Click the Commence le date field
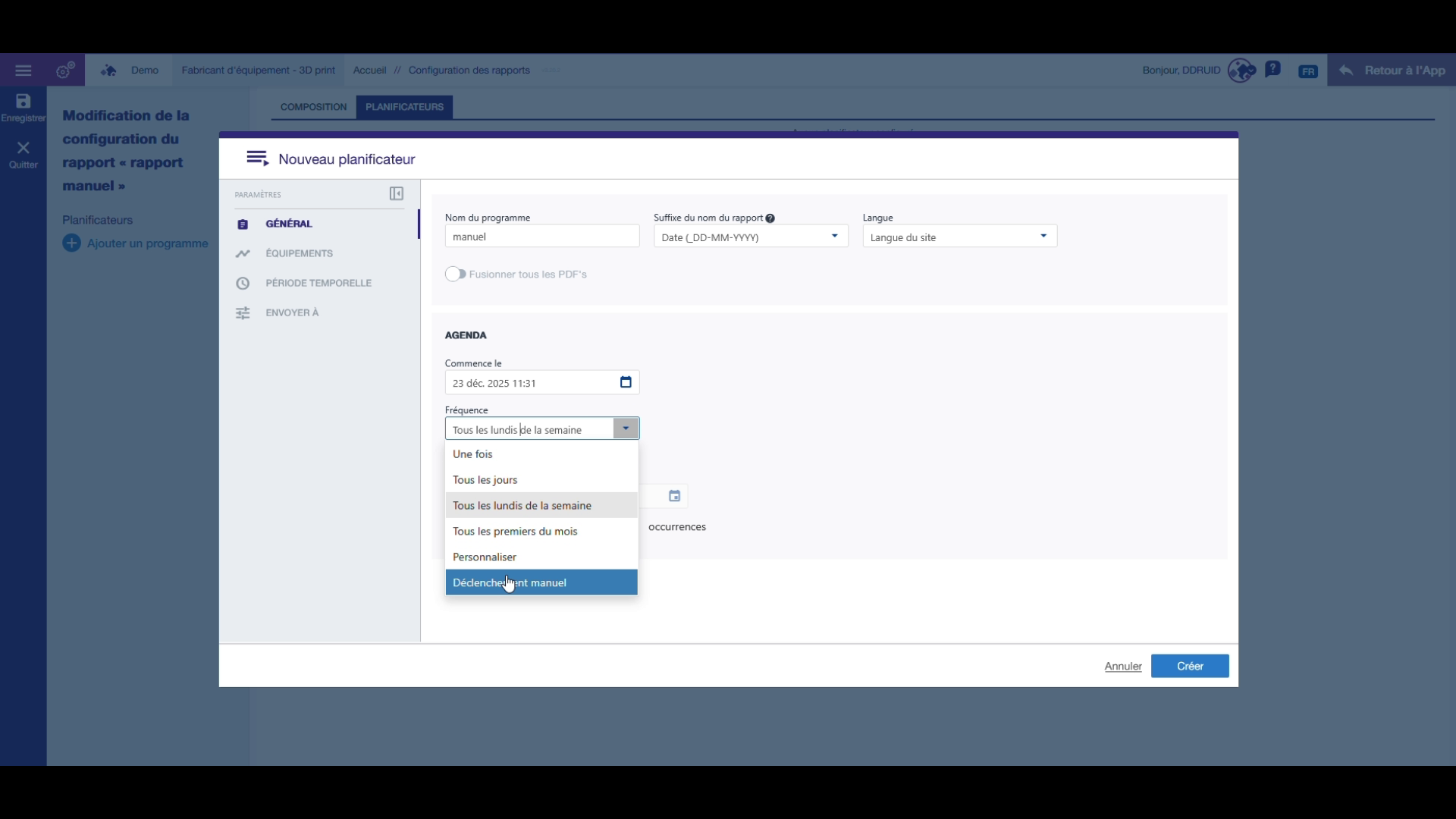 [542, 383]
